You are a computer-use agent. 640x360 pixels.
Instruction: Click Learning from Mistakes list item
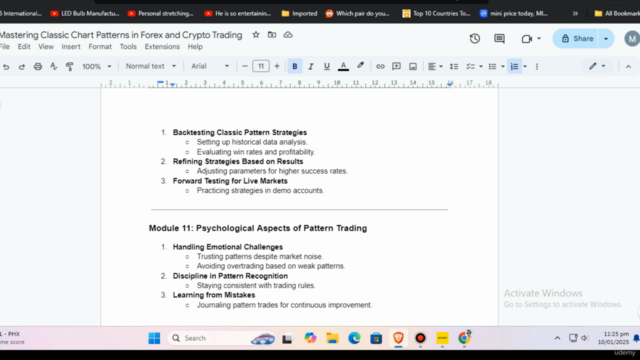tap(214, 295)
